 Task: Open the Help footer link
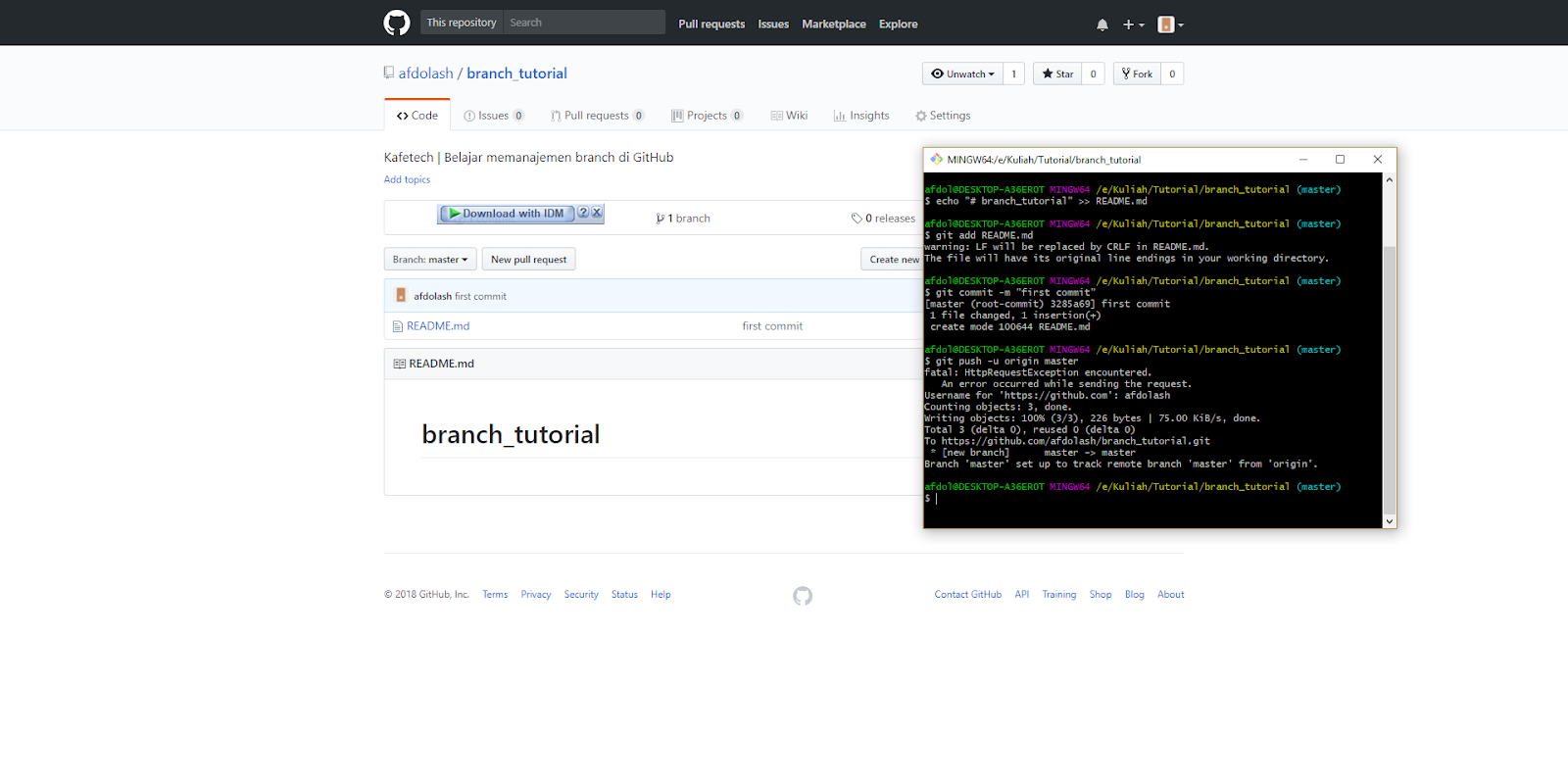point(661,595)
